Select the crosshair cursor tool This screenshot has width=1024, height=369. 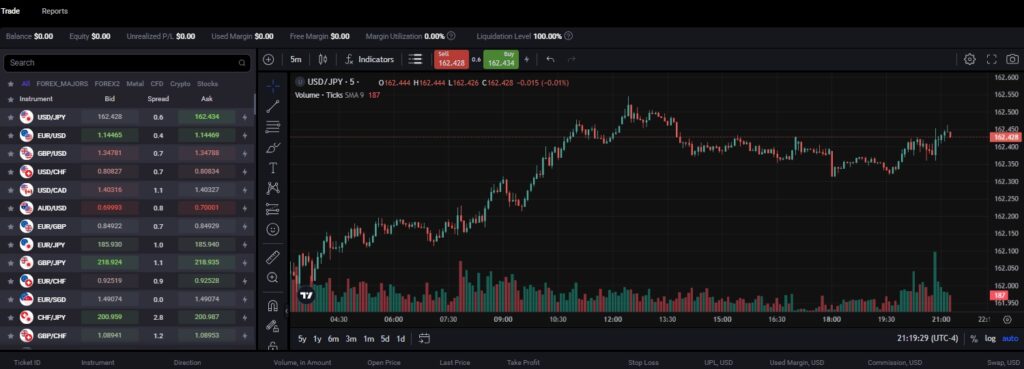click(273, 86)
